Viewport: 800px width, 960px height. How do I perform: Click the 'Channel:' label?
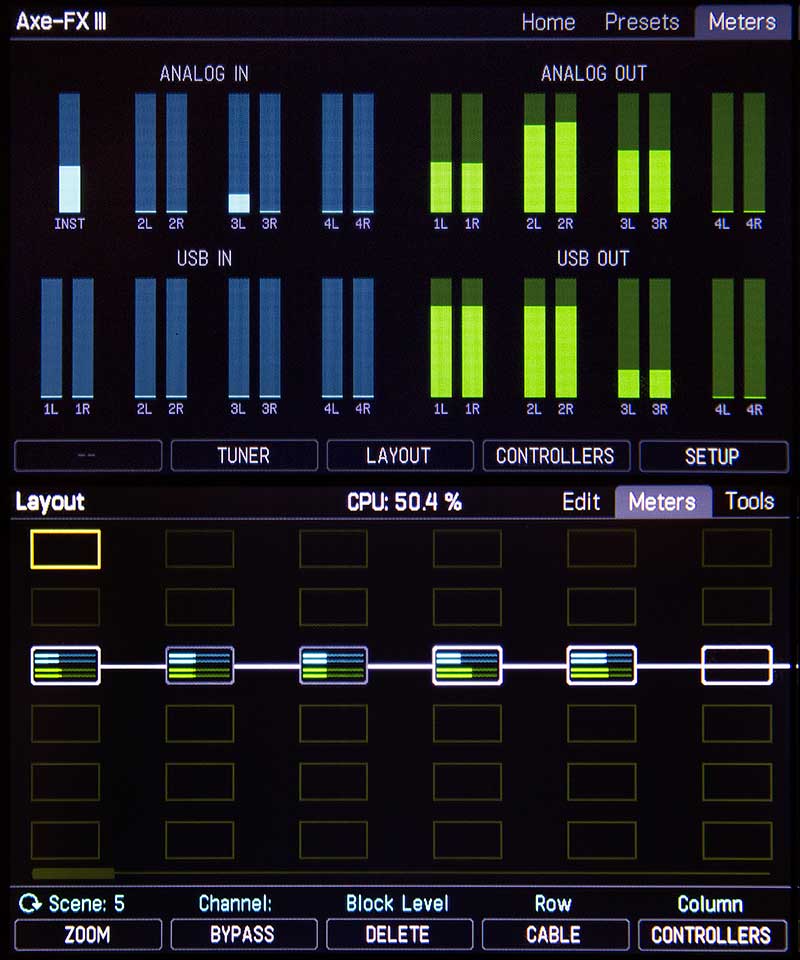[x=235, y=903]
